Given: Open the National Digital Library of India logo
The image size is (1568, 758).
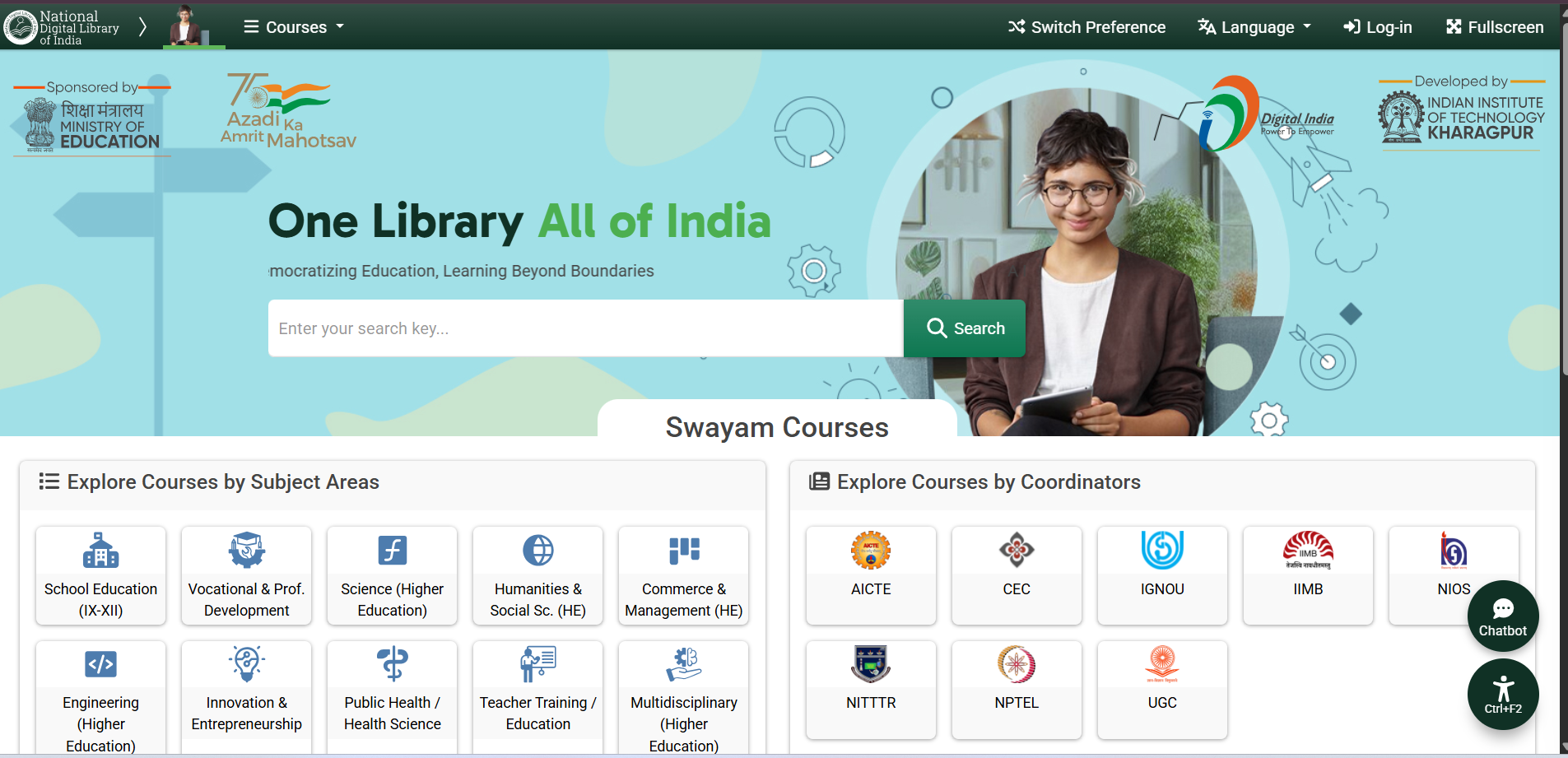Looking at the screenshot, I should 62,27.
